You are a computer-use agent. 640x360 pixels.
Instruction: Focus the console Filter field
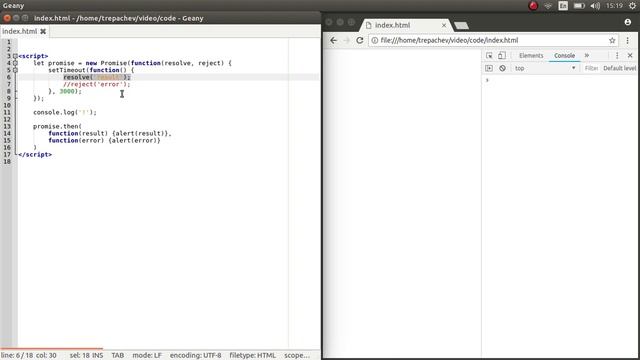591,68
